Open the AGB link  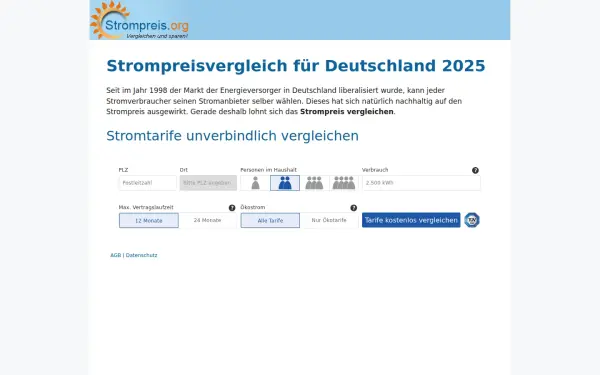(x=116, y=255)
